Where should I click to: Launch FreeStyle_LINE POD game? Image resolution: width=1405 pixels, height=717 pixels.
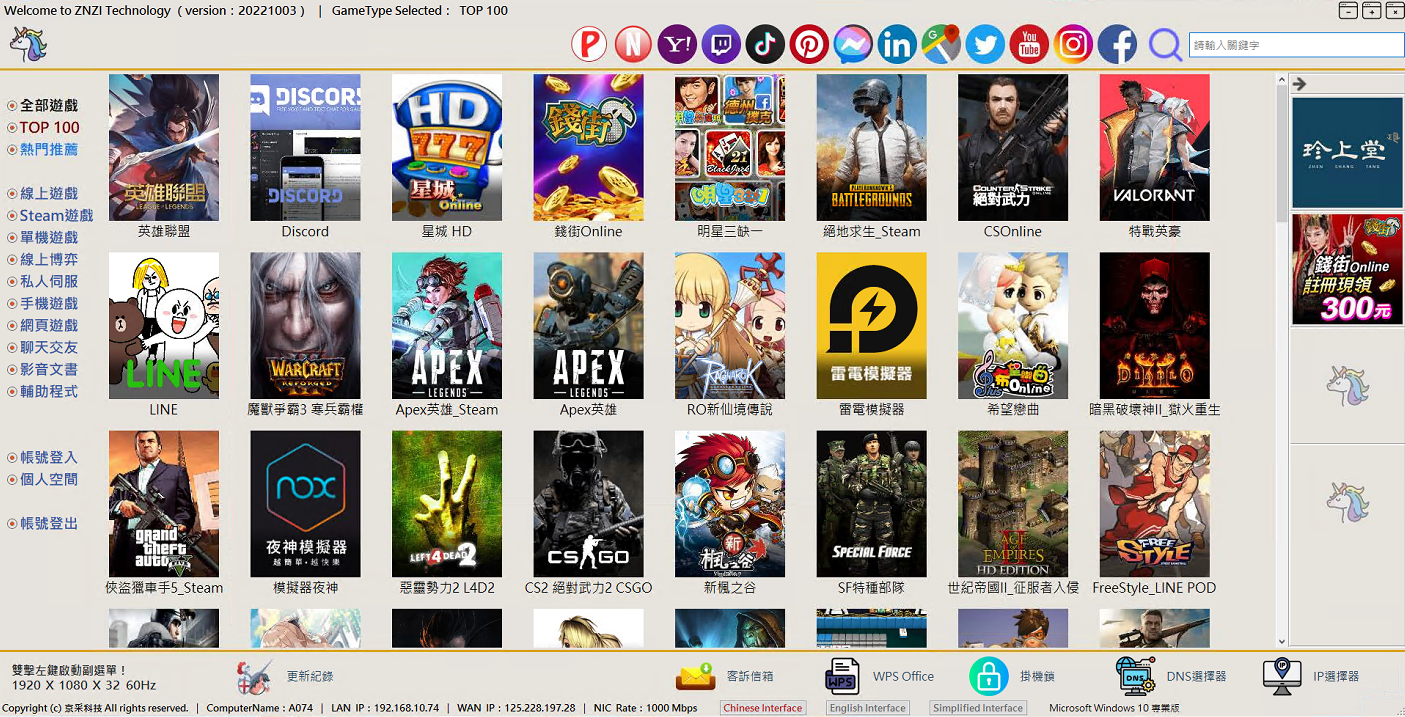[1155, 504]
